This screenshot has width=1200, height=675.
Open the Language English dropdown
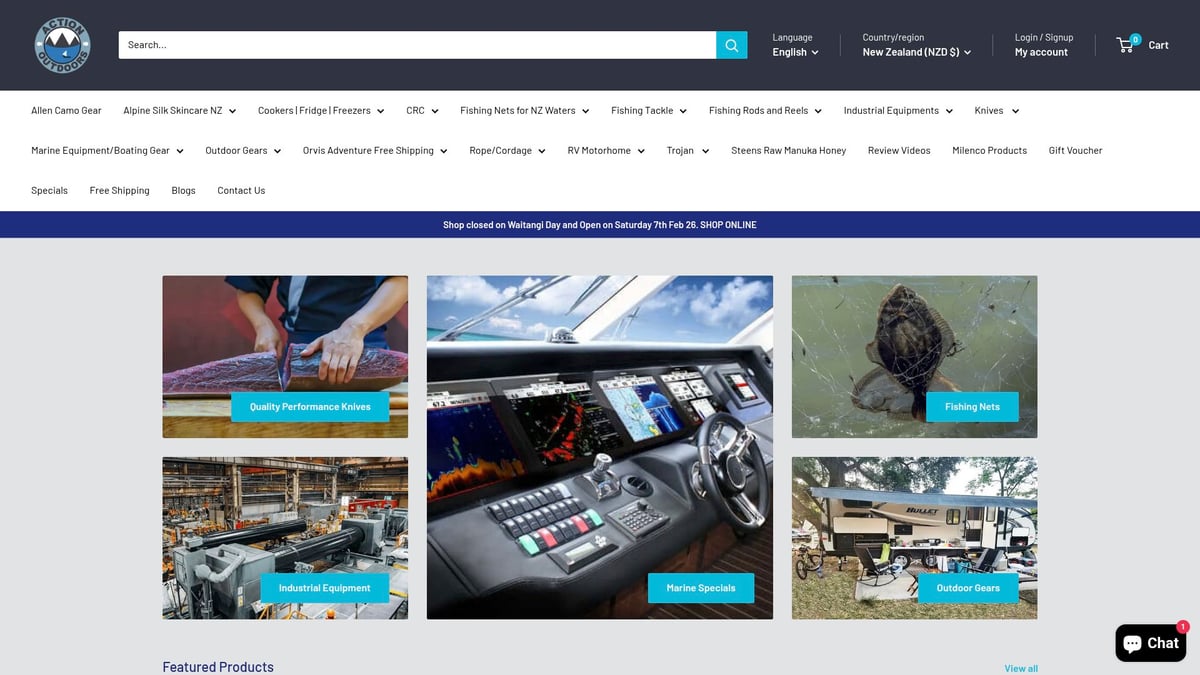[x=795, y=52]
